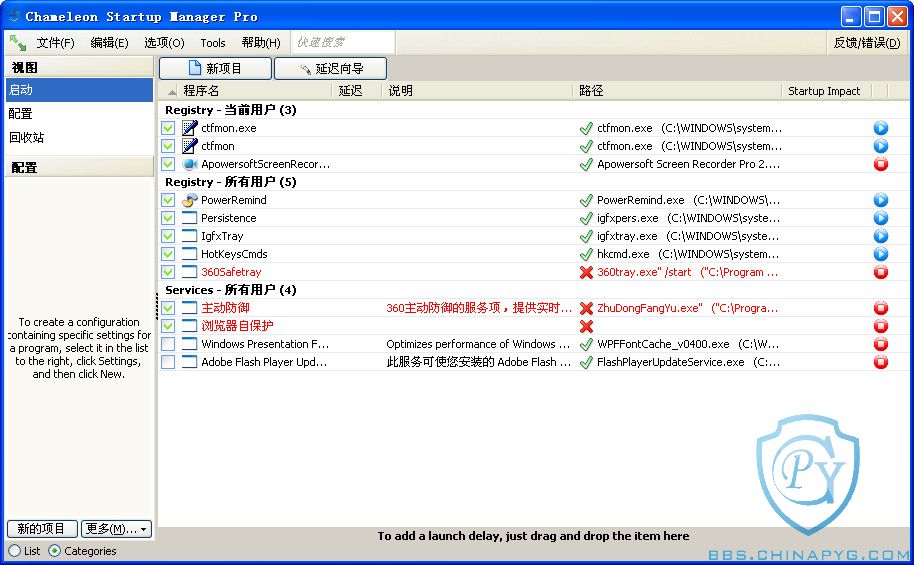The width and height of the screenshot is (914, 565).
Task: Click the blue play icon for IgfxTray
Action: click(880, 236)
